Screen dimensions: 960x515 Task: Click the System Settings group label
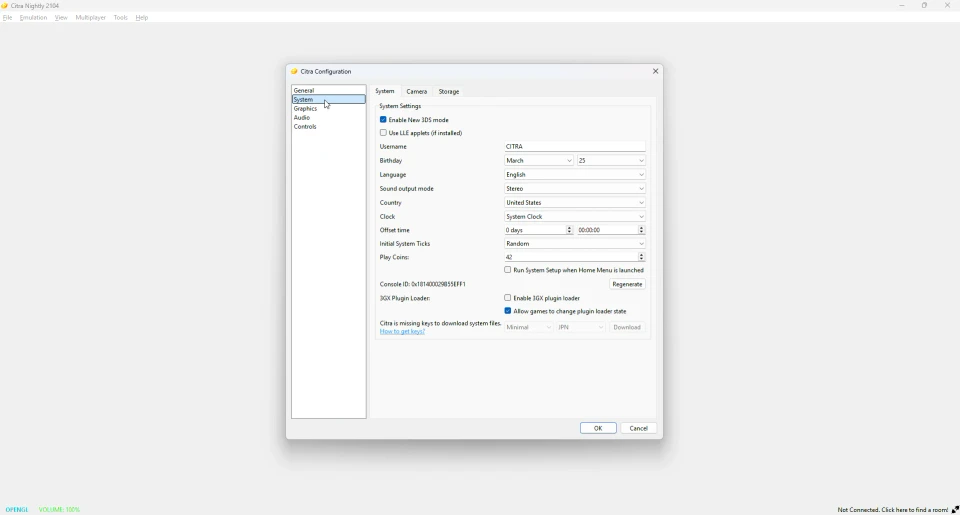(x=400, y=106)
